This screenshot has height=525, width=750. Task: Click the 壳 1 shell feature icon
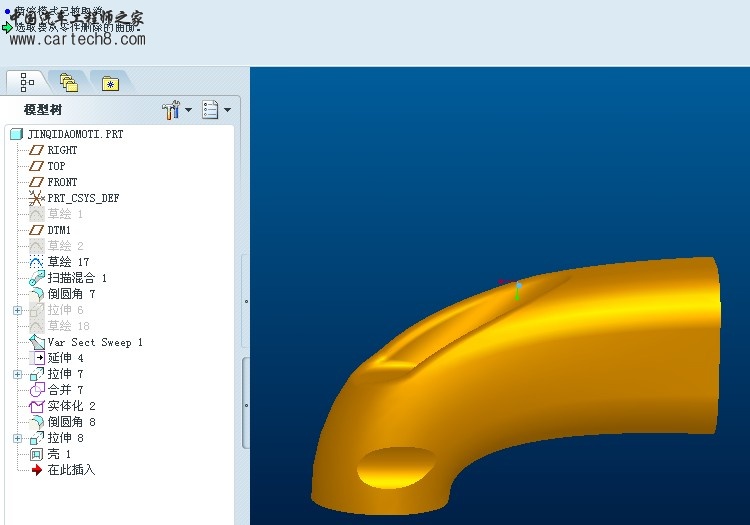coord(37,454)
